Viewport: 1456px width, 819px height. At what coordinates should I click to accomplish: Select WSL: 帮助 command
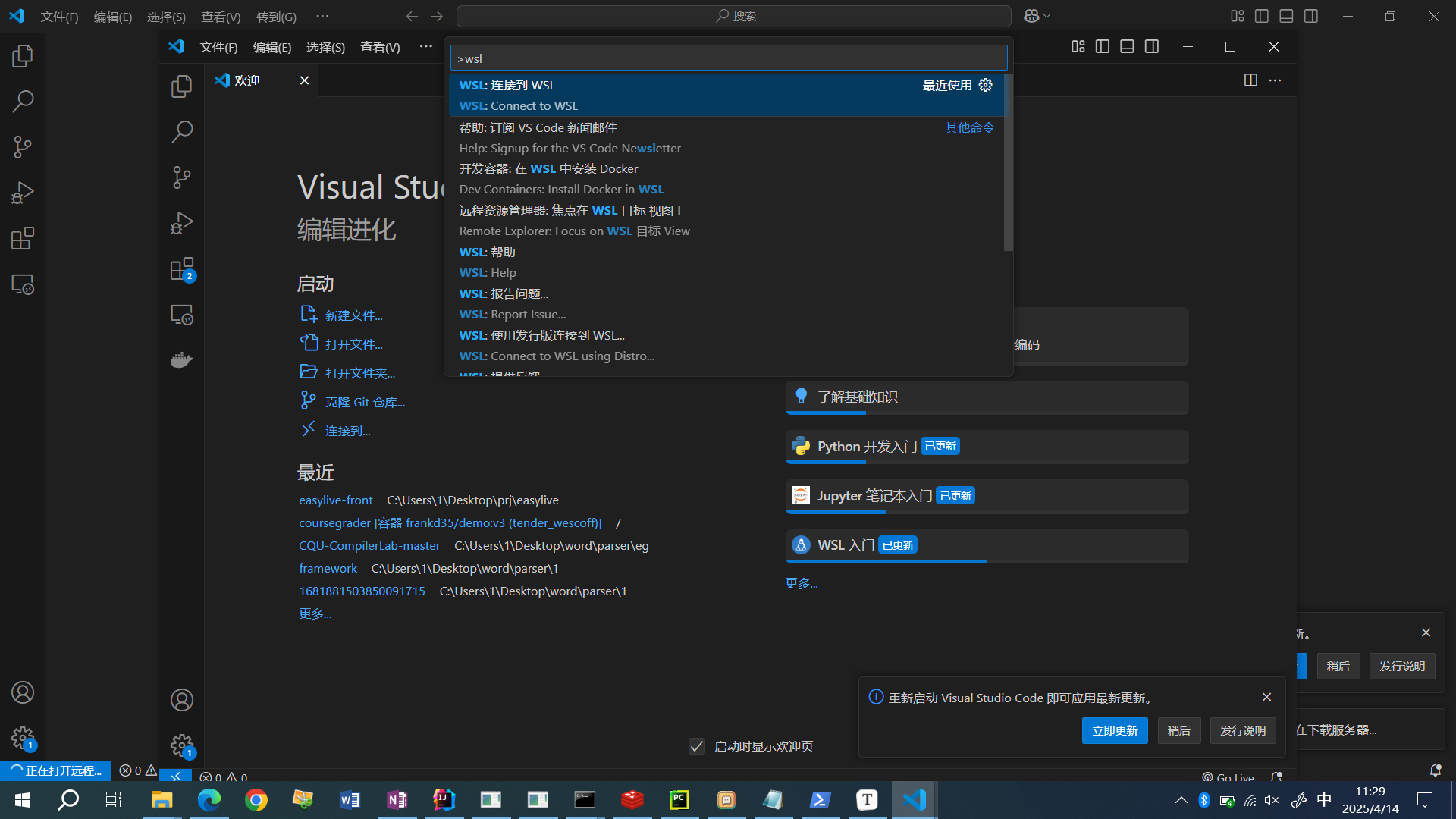[x=726, y=262]
